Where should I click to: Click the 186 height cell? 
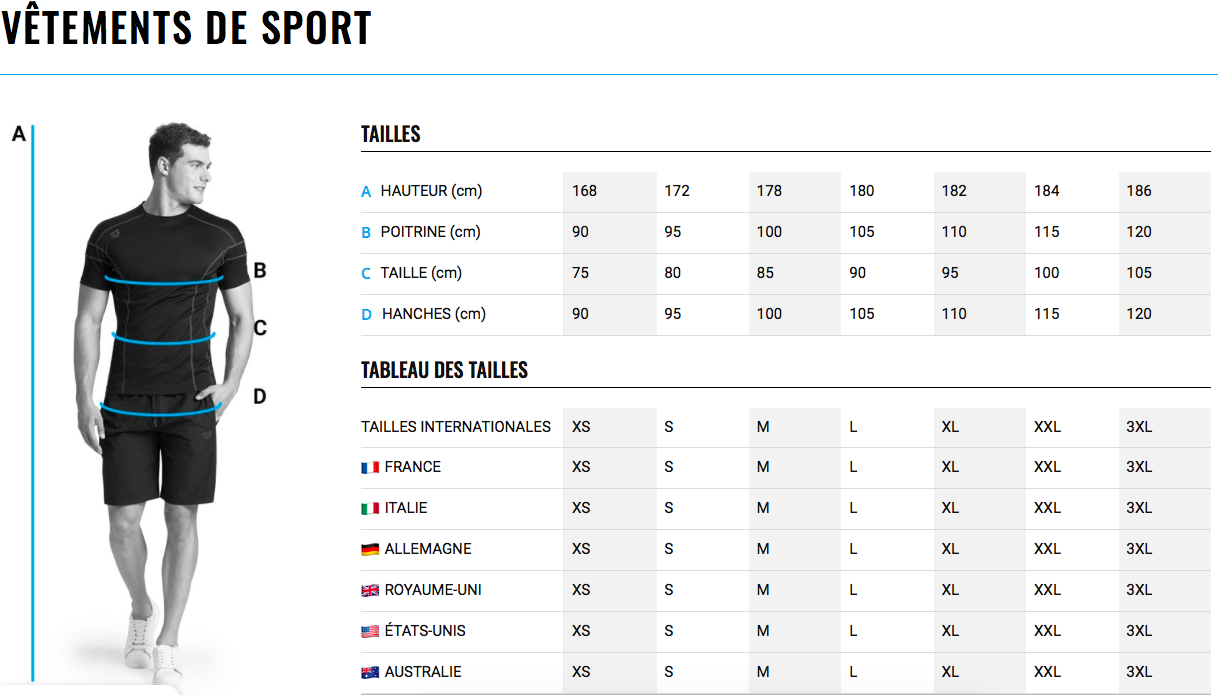[x=1139, y=191]
